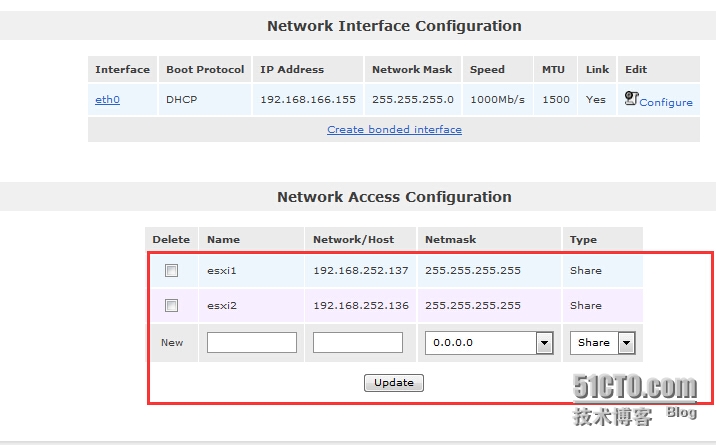The height and width of the screenshot is (445, 716).
Task: Open the Configure link for eth0
Action: 666,102
